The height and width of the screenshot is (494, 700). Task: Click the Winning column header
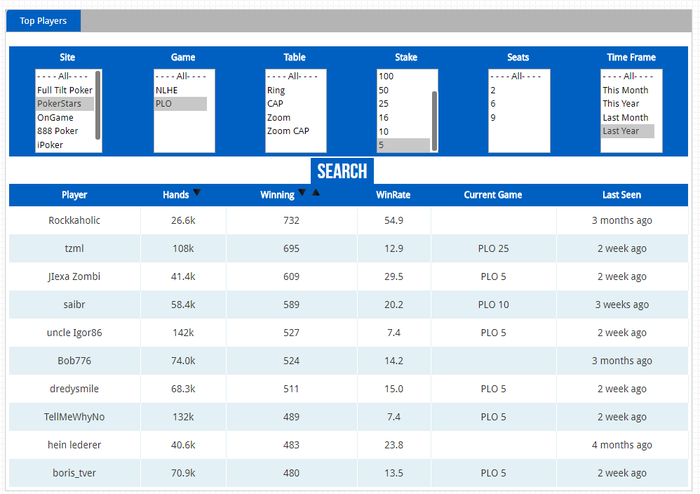[277, 195]
